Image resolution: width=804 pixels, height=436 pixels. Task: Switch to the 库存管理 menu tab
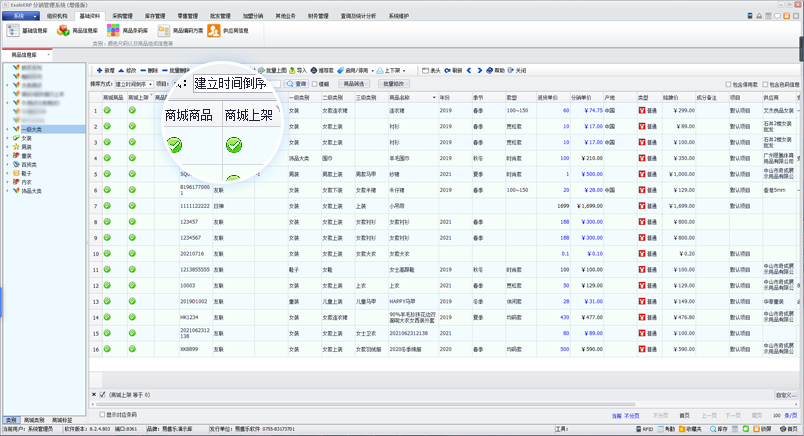[x=153, y=16]
